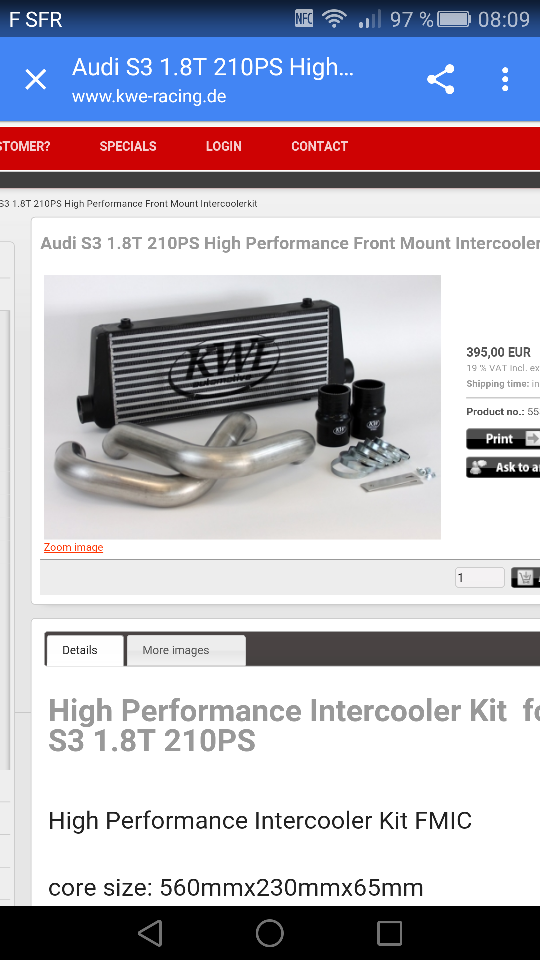Open the three-dot overflow menu
Viewport: 540px width, 960px height.
click(505, 80)
